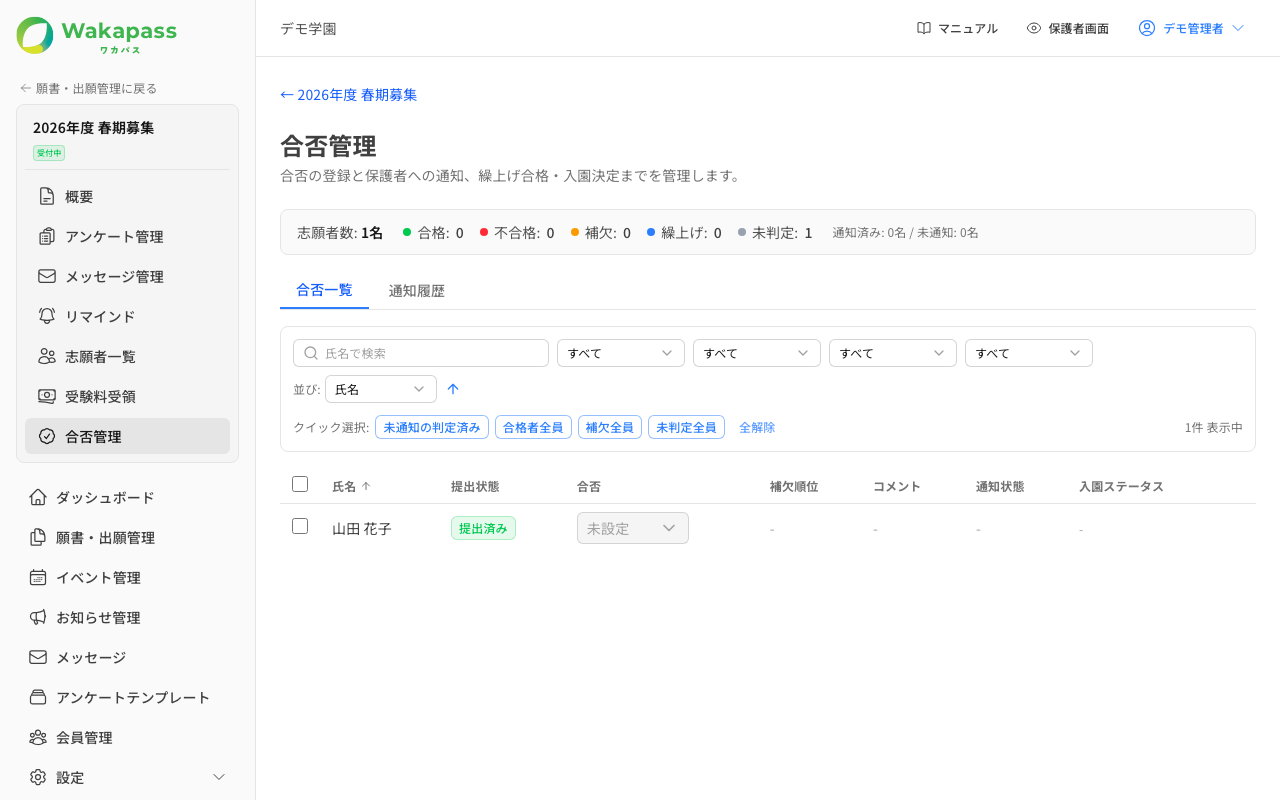Screen dimensions: 1280x800
Task: Expand the 設定 menu chevron
Action: point(219,777)
